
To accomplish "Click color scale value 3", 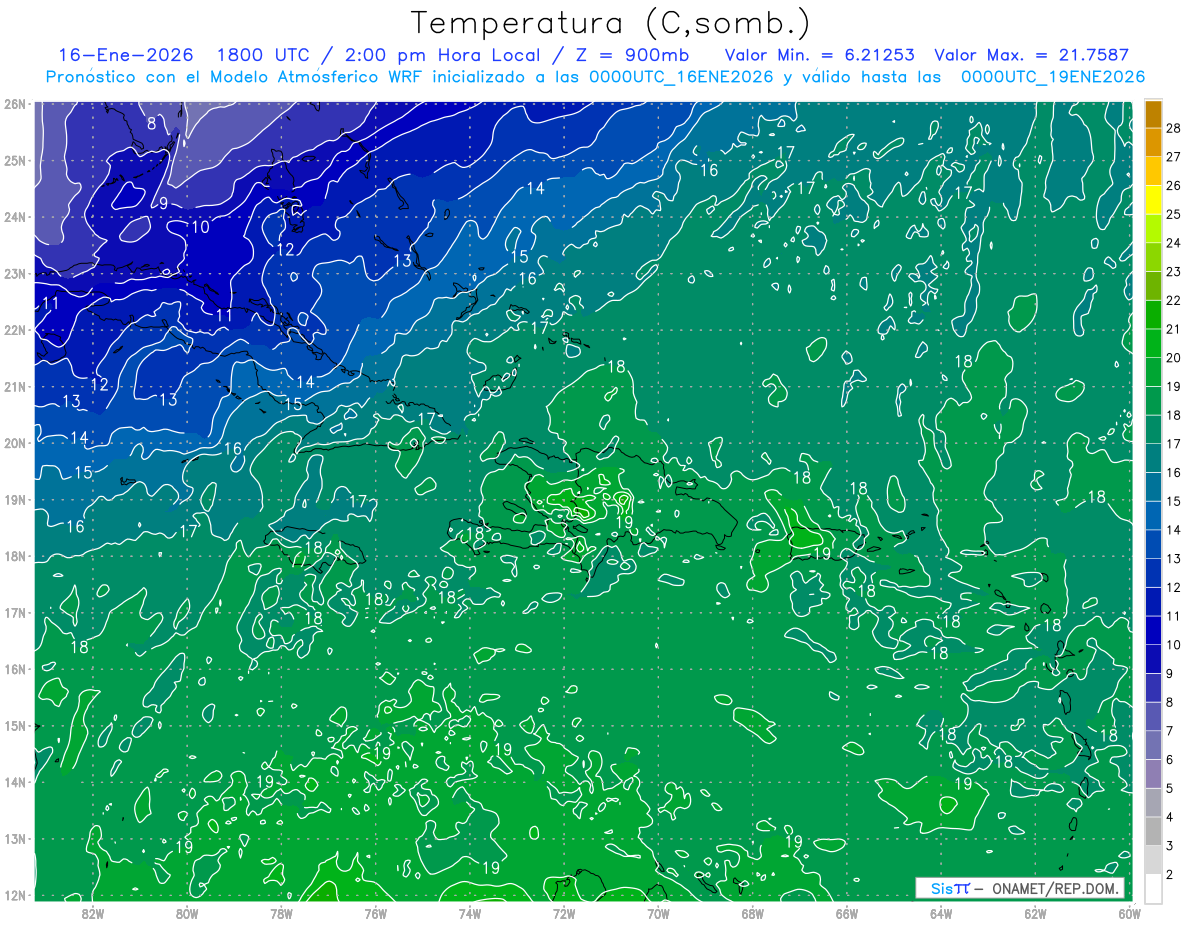I will pyautogui.click(x=1170, y=846).
